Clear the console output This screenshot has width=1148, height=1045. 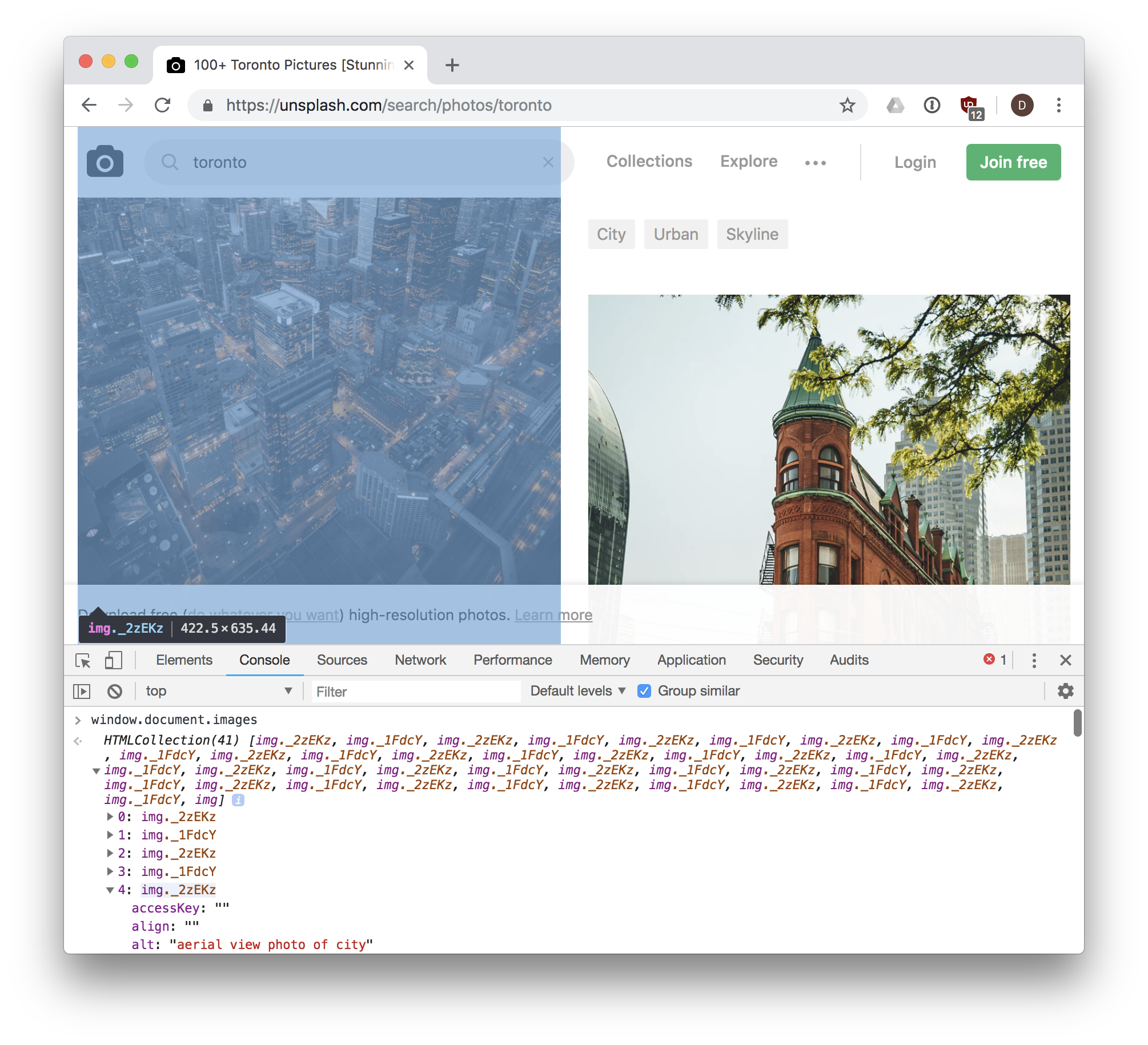115,691
